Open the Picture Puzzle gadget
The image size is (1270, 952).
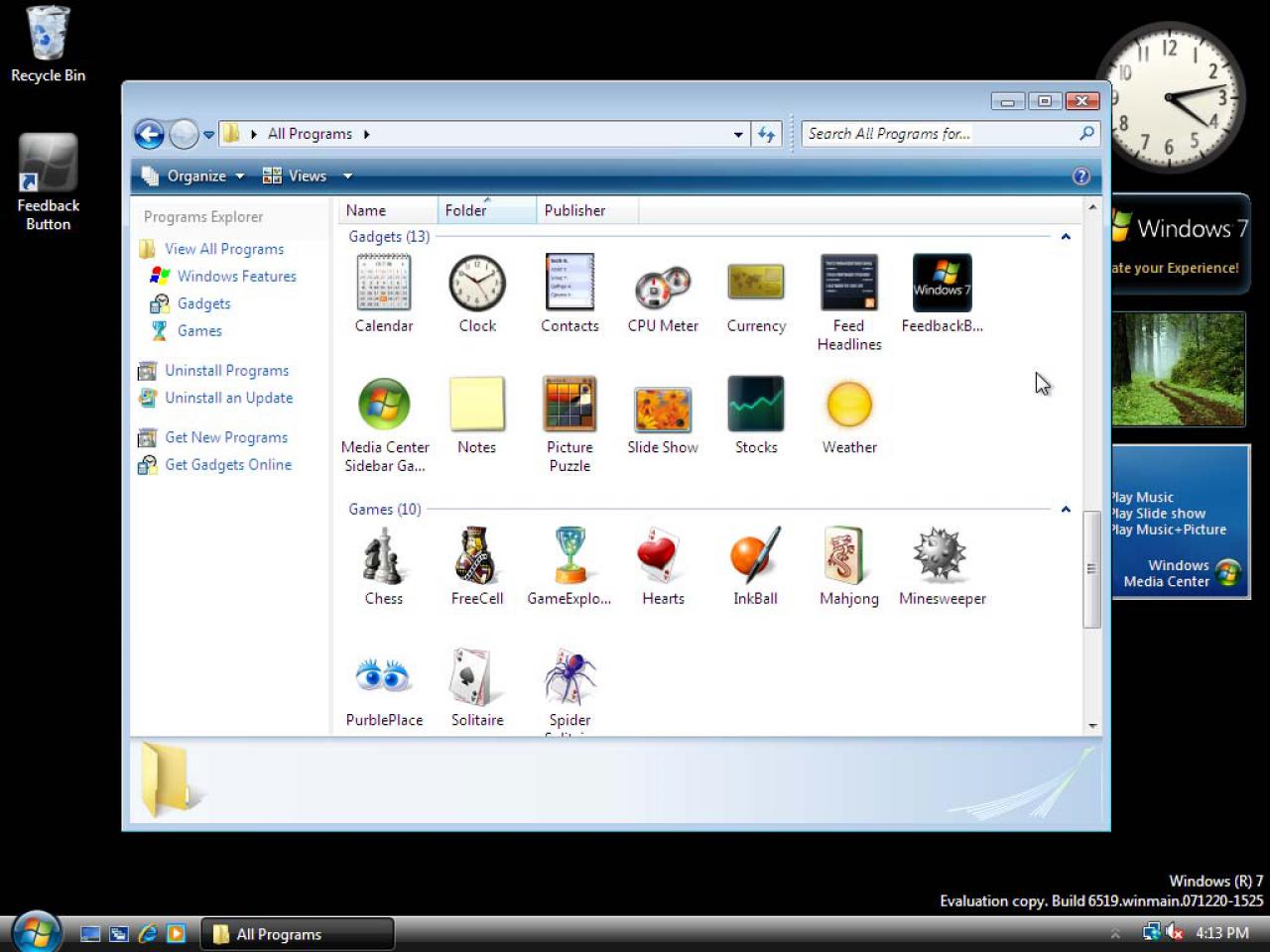point(570,424)
